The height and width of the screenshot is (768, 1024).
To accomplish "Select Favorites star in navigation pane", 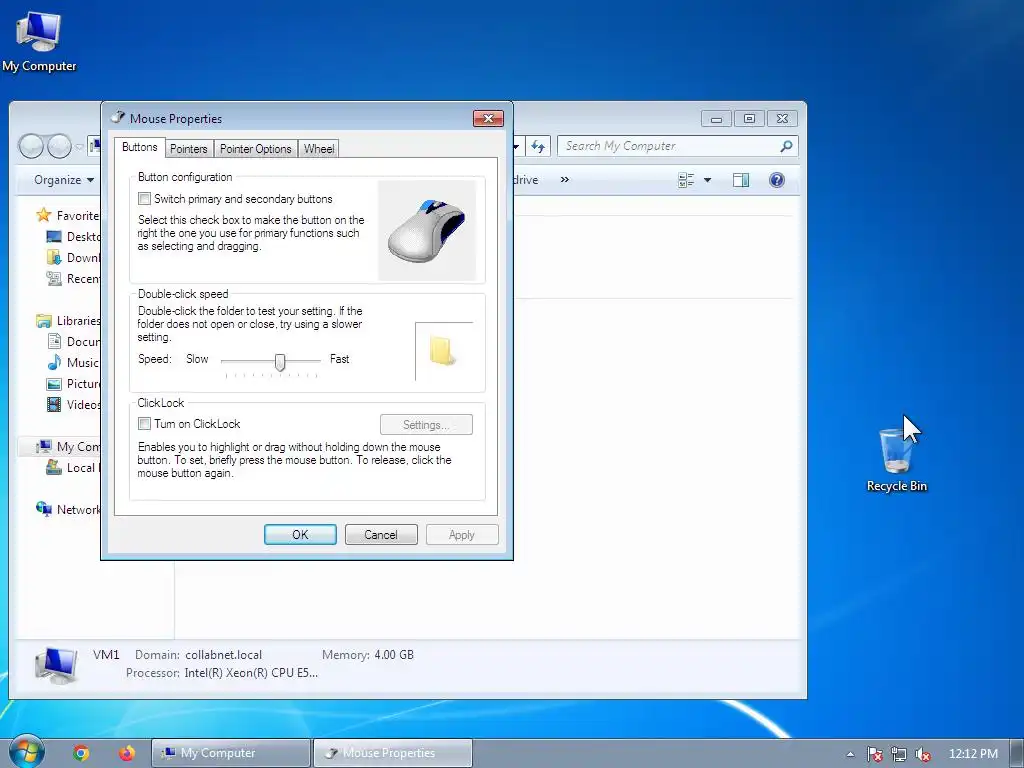I will pos(44,215).
